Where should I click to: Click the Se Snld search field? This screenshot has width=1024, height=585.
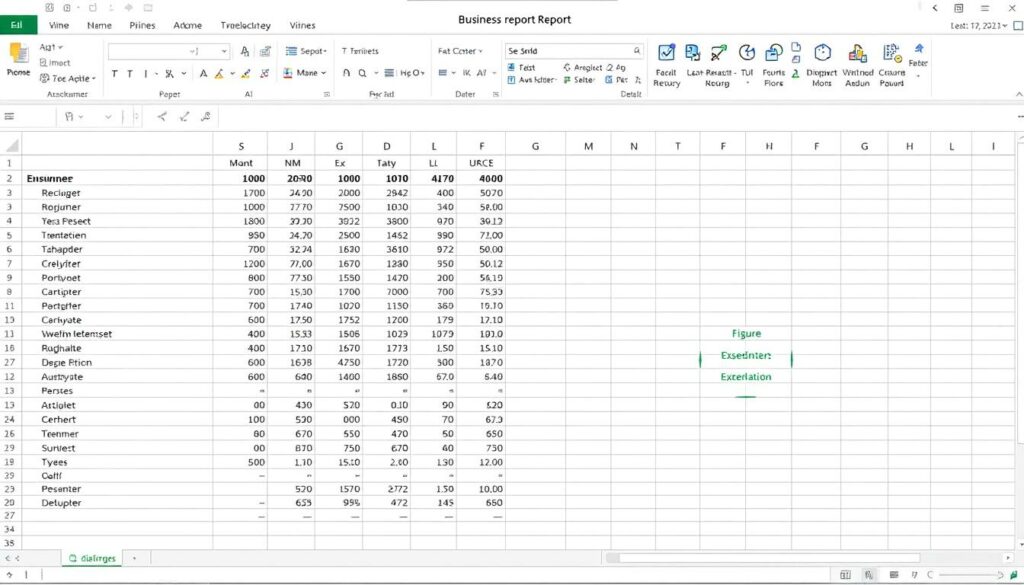click(x=574, y=51)
